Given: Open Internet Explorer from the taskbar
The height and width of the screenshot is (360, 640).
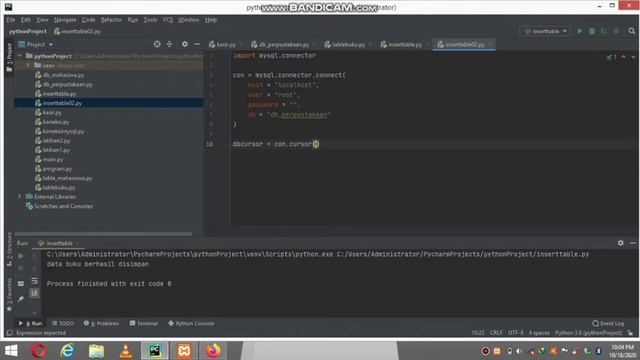Looking at the screenshot, I should pyautogui.click(x=68, y=351).
